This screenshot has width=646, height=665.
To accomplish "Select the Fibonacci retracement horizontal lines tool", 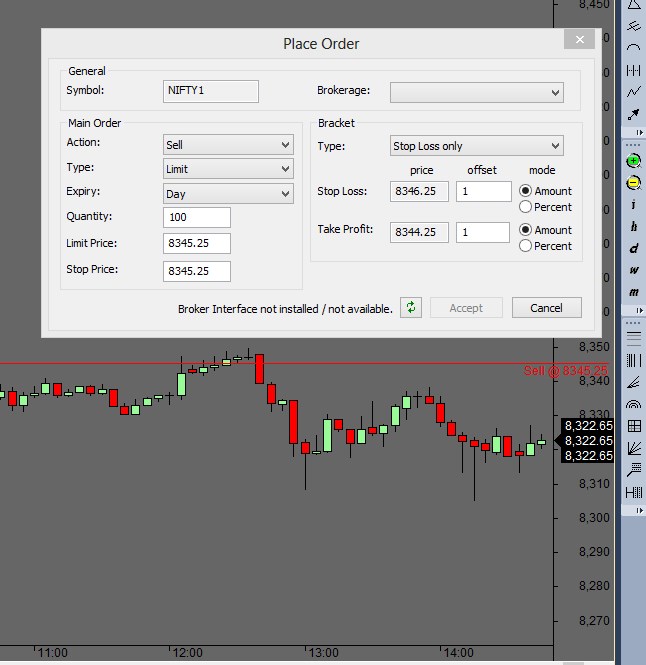I will [634, 338].
